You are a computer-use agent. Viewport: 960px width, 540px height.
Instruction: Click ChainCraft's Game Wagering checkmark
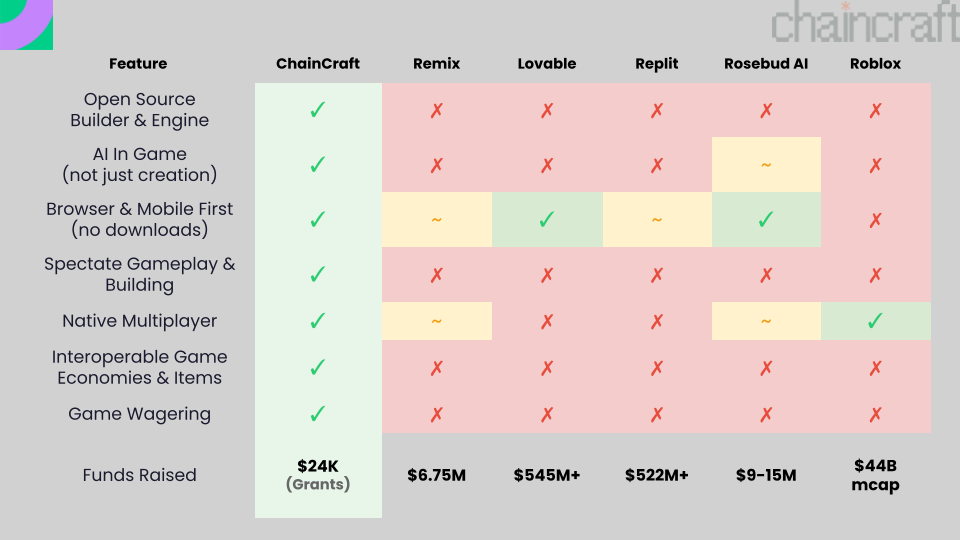point(318,414)
